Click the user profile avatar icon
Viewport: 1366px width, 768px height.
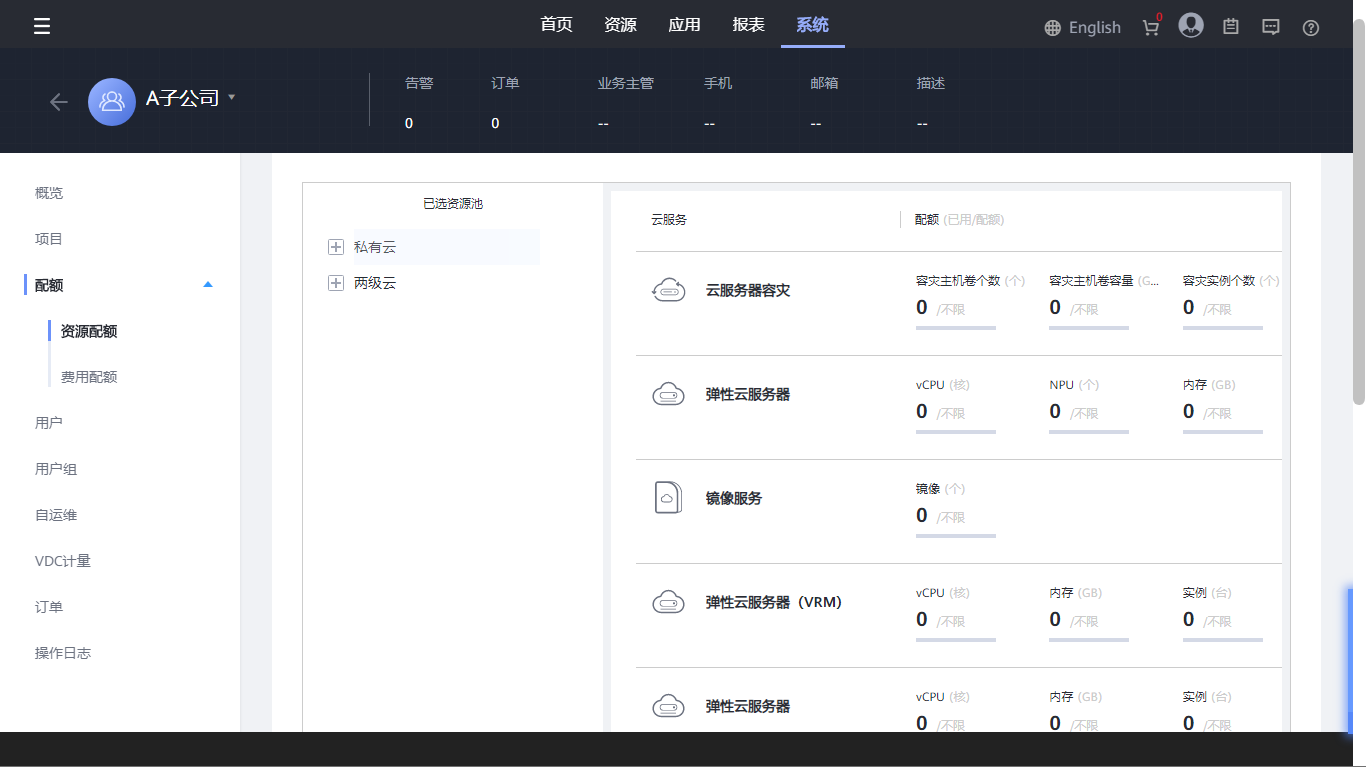click(1190, 26)
